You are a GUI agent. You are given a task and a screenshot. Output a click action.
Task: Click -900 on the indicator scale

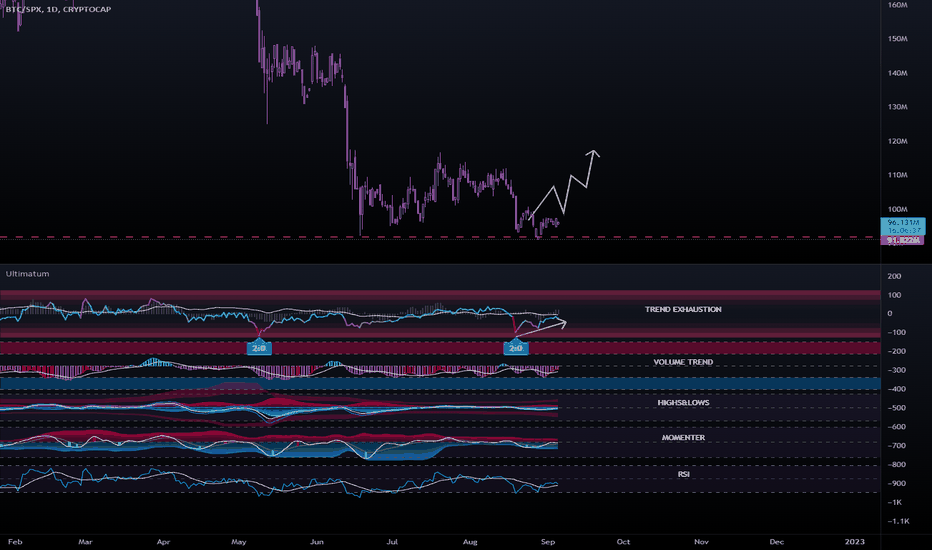(896, 483)
